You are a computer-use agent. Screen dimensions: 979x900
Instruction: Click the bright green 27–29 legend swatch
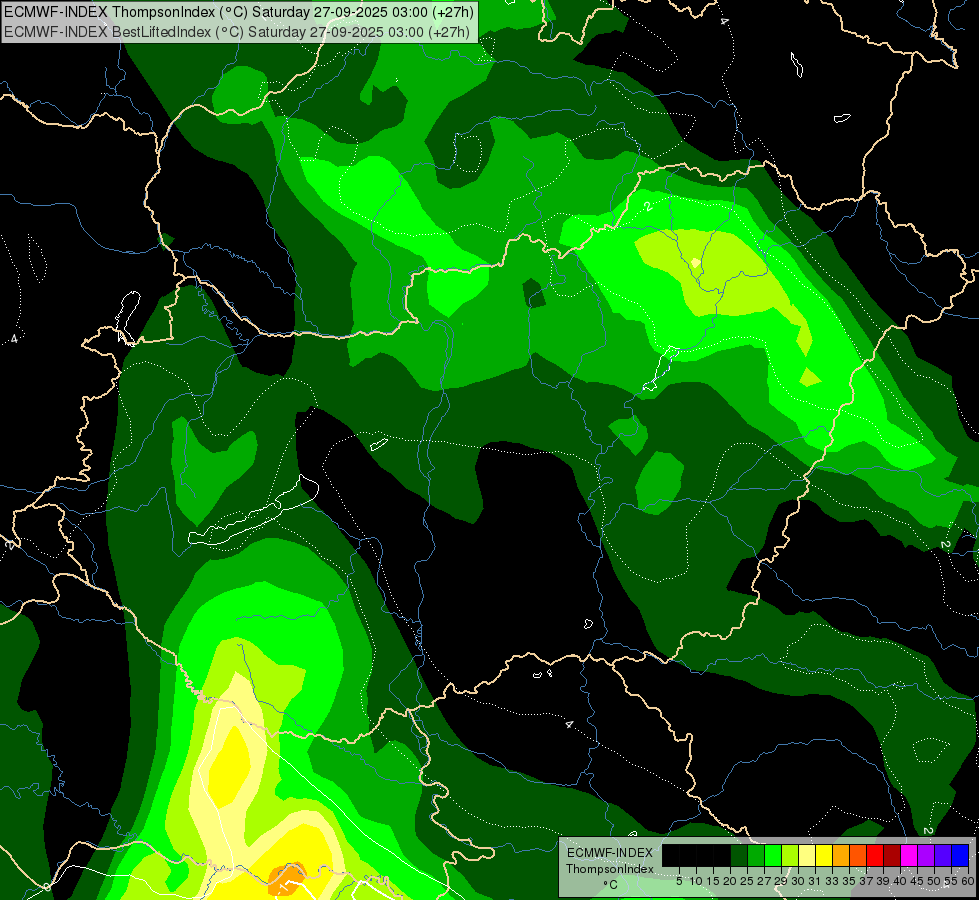[772, 855]
